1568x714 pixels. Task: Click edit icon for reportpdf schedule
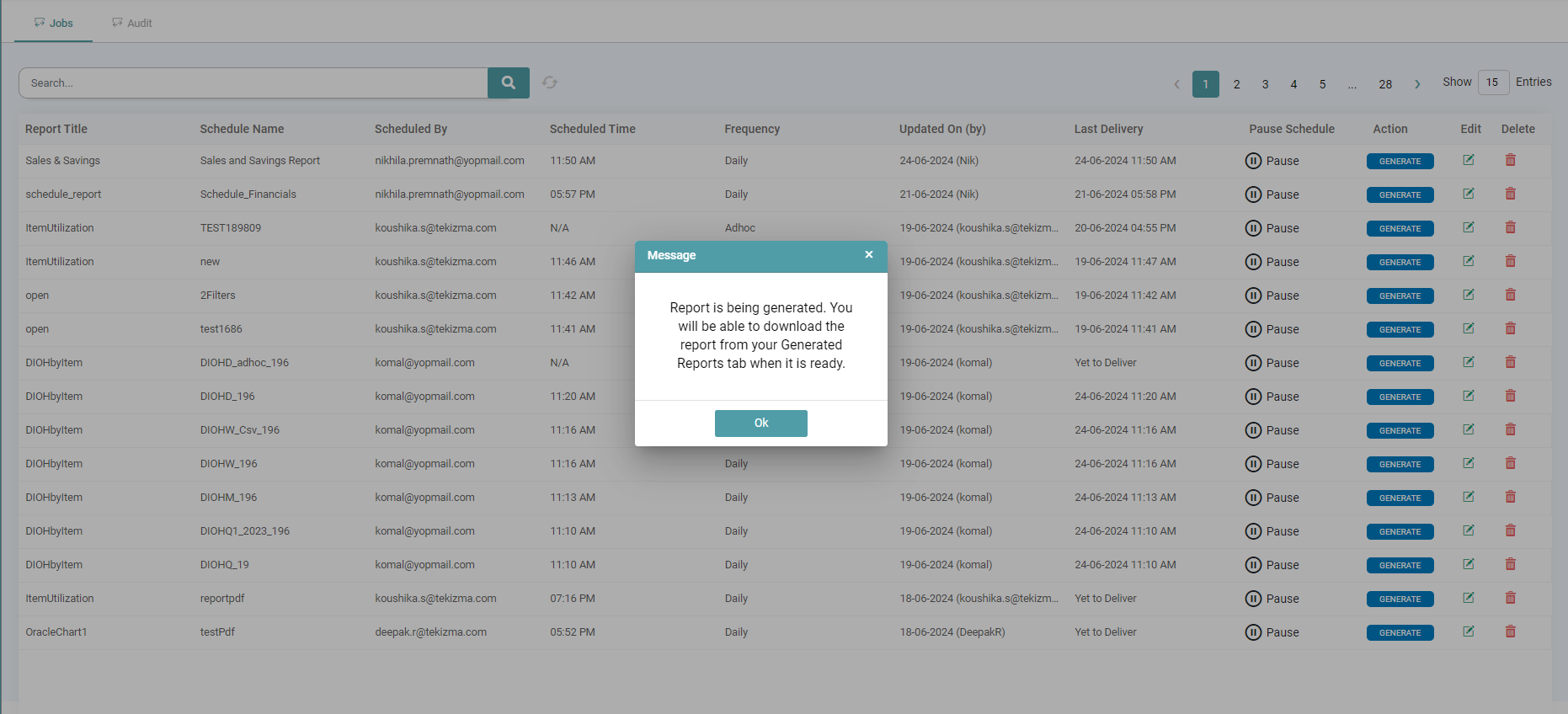pos(1468,598)
